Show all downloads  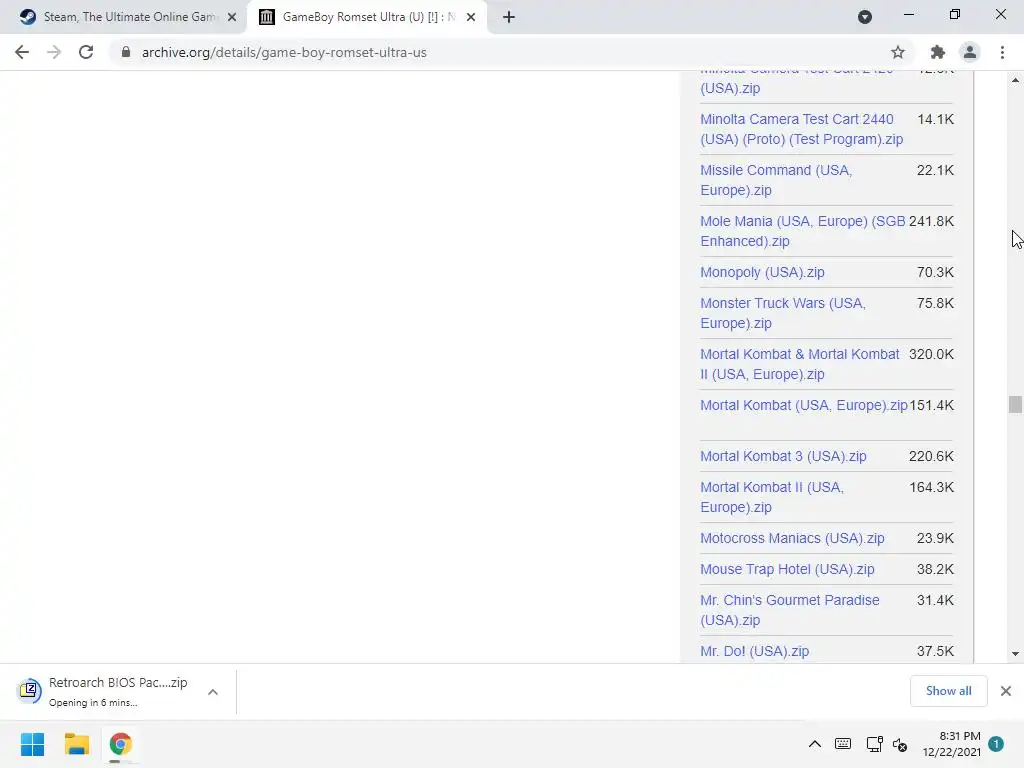click(948, 691)
